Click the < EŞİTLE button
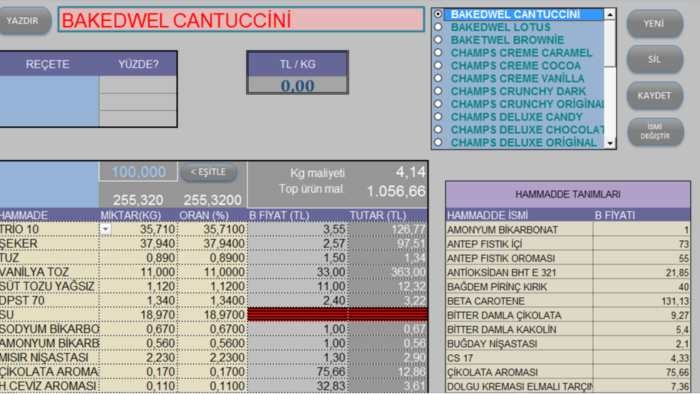 click(x=208, y=172)
